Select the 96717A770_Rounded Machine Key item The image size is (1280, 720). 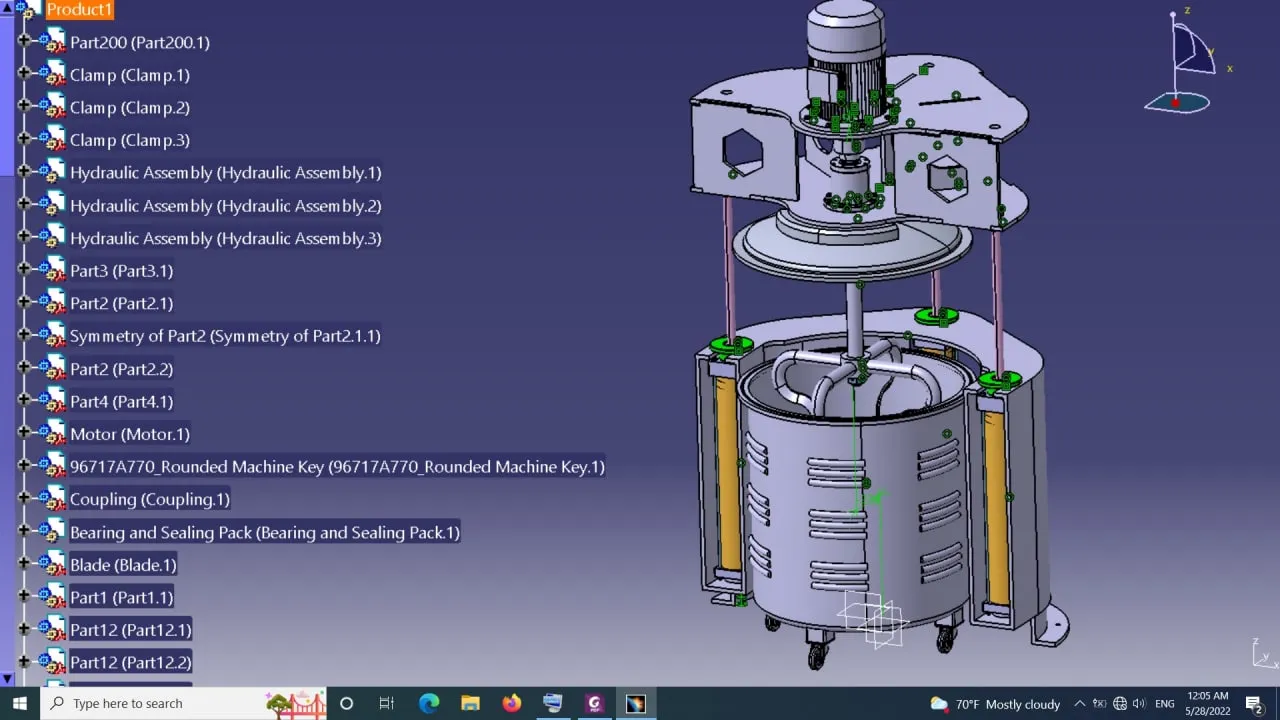[x=336, y=467]
